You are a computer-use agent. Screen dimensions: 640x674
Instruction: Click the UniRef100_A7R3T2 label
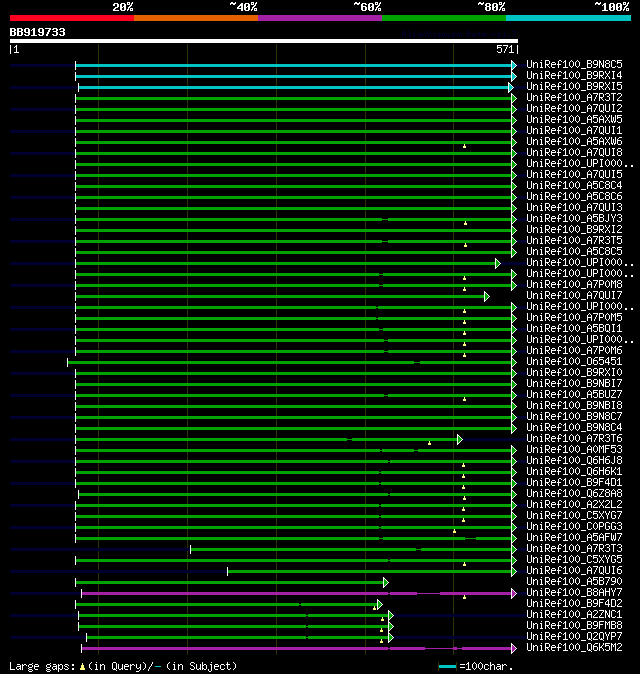coord(574,98)
